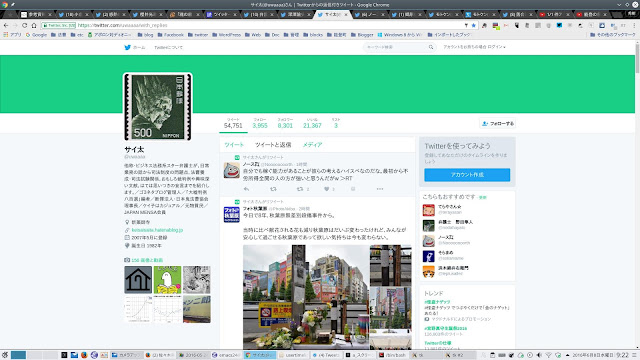
Task: Click Windows 8 bookmark in bookmarks bar
Action: tap(400, 35)
